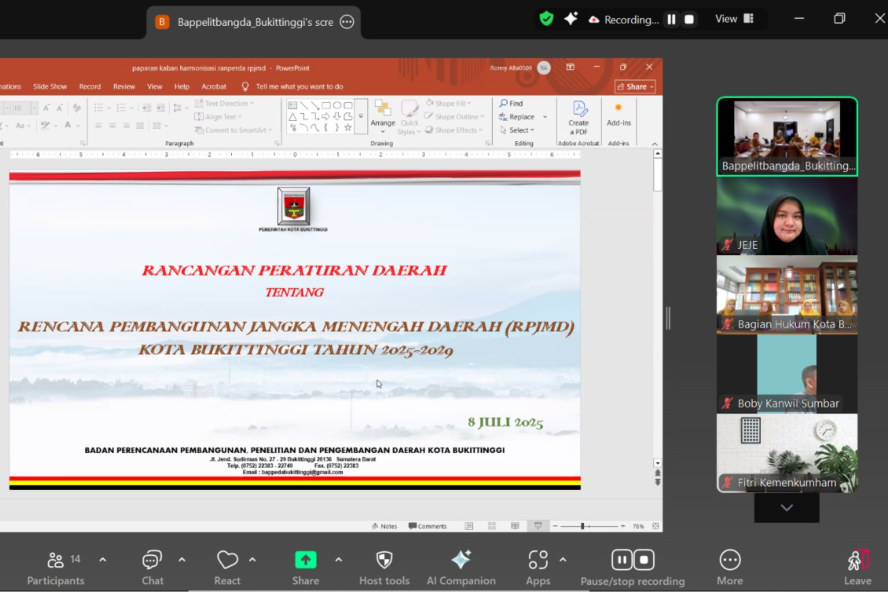This screenshot has width=888, height=592.
Task: Expand the Participants options arrow
Action: pos(102,559)
